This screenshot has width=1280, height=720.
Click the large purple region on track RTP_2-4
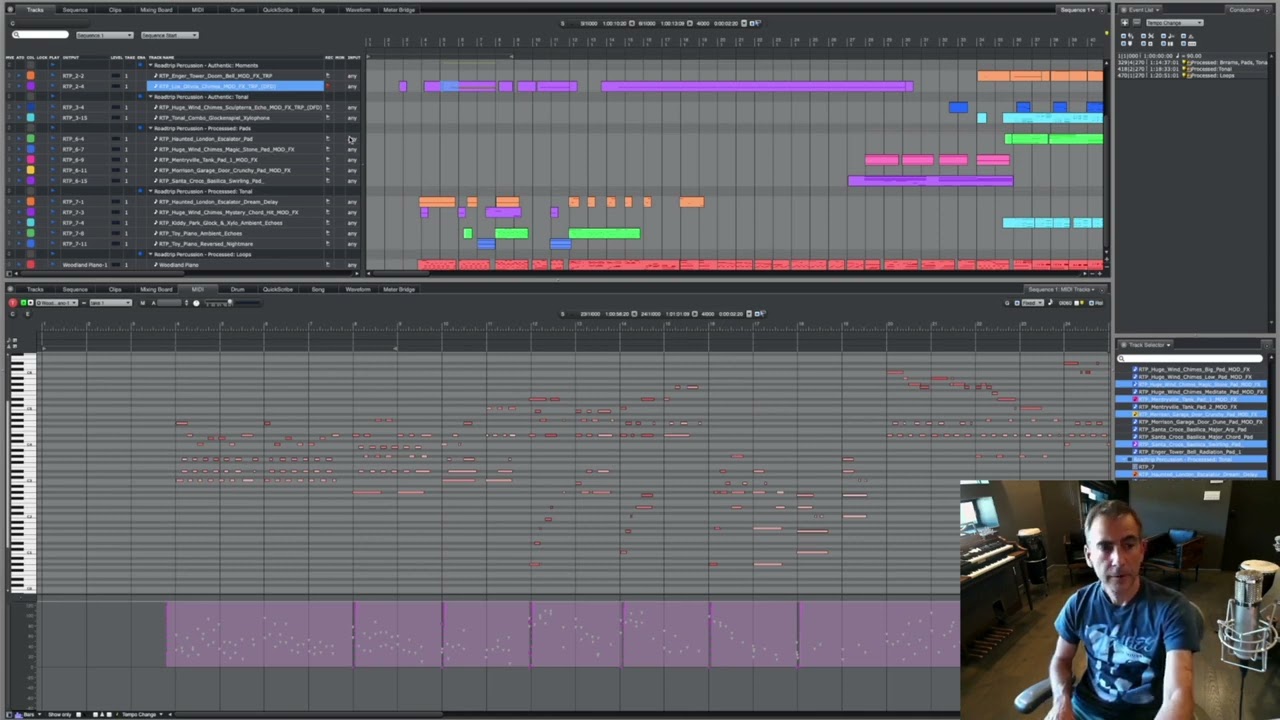pyautogui.click(x=757, y=86)
